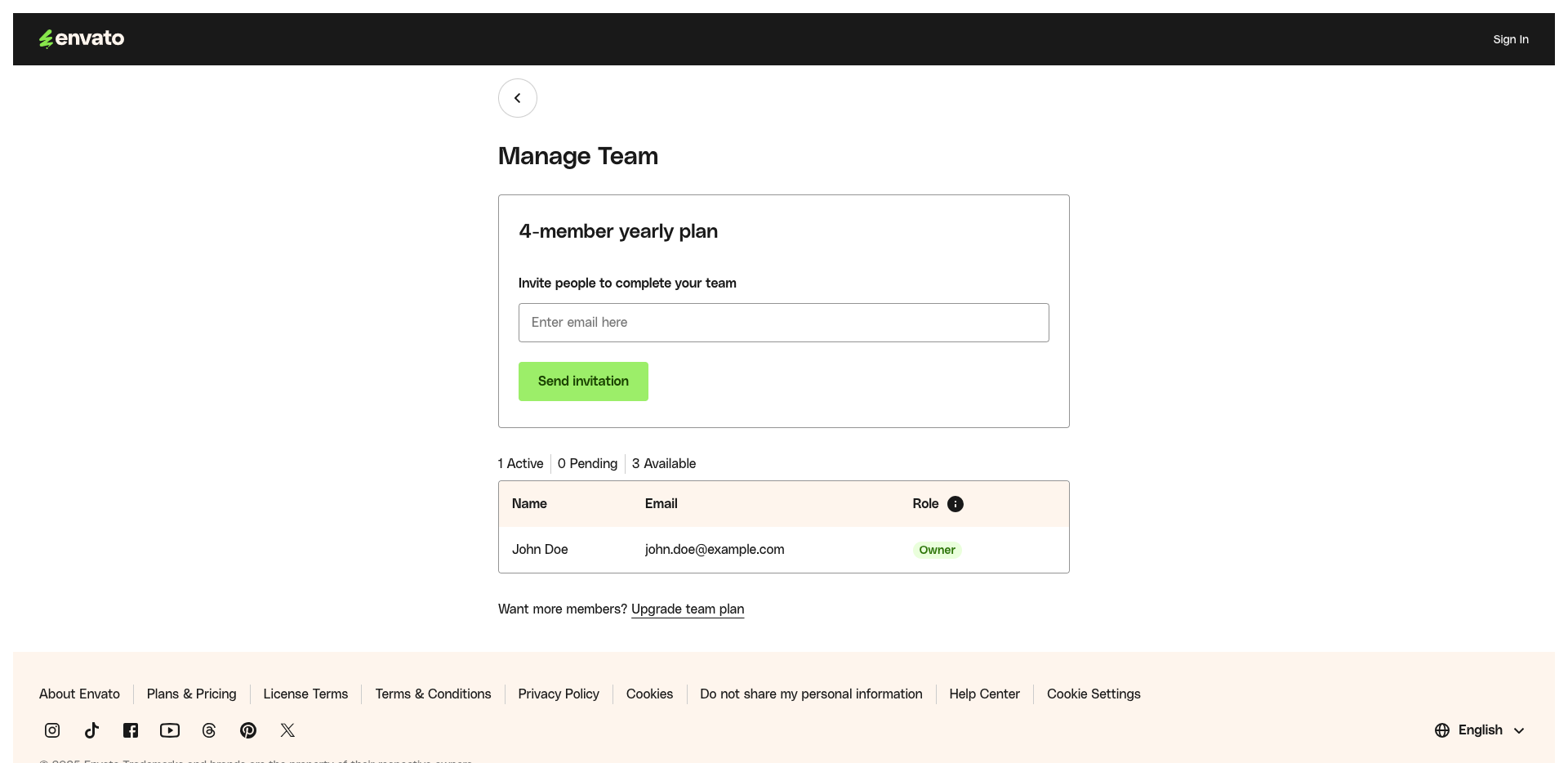The image size is (1568, 763).
Task: Open Plans & Pricing footer link
Action: coord(191,694)
